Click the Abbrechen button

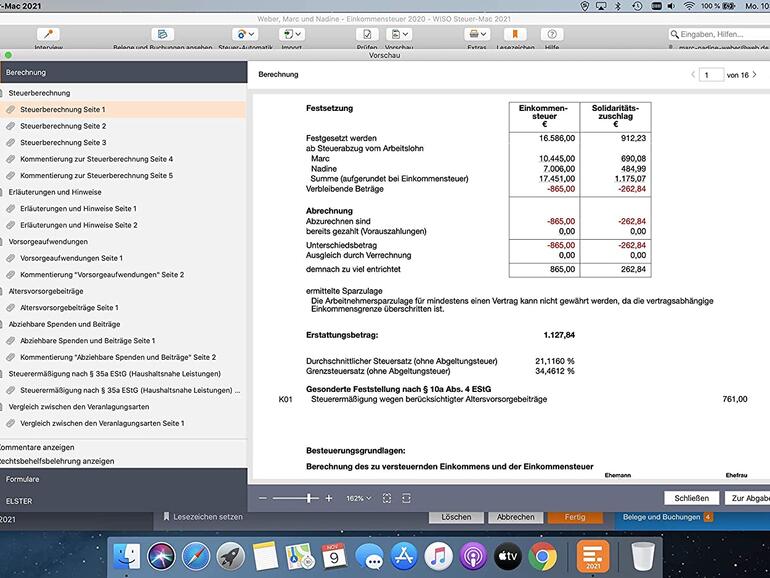point(516,517)
